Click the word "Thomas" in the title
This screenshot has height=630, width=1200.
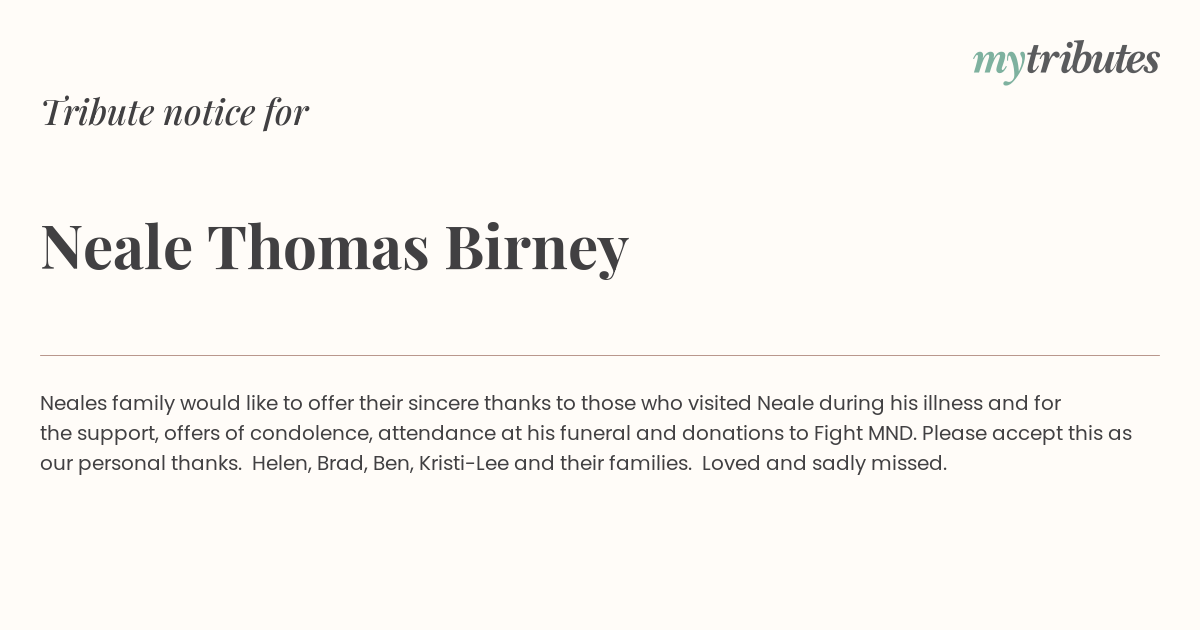318,246
